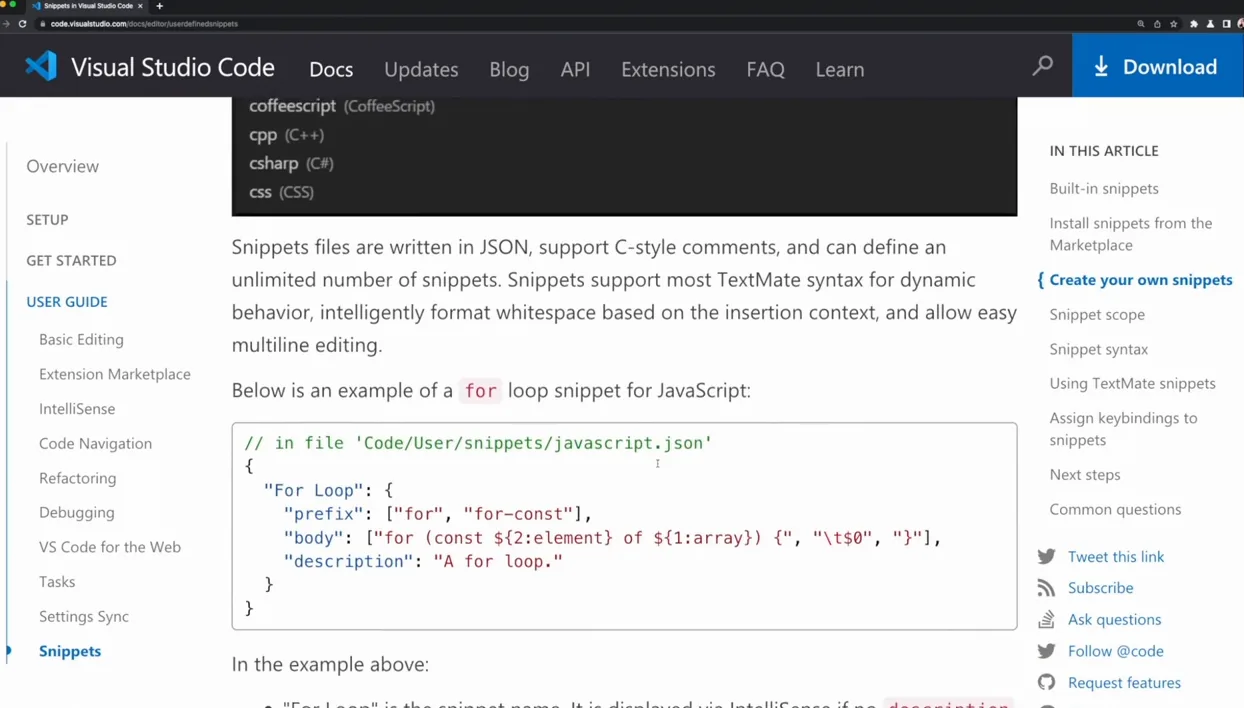
Task: Reload the page with the browser refresh icon
Action: click(x=22, y=23)
